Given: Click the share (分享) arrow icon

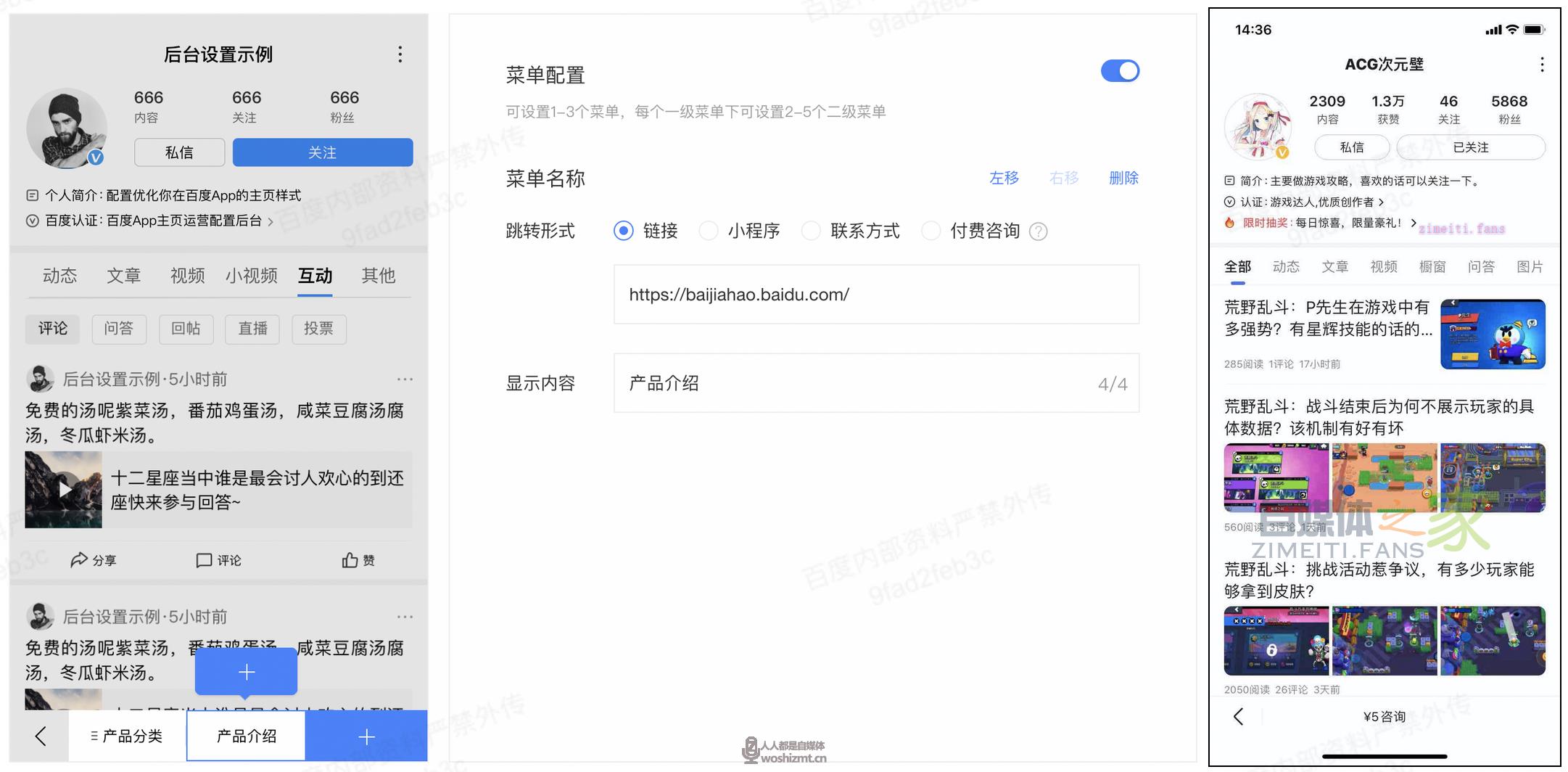Looking at the screenshot, I should 79,560.
